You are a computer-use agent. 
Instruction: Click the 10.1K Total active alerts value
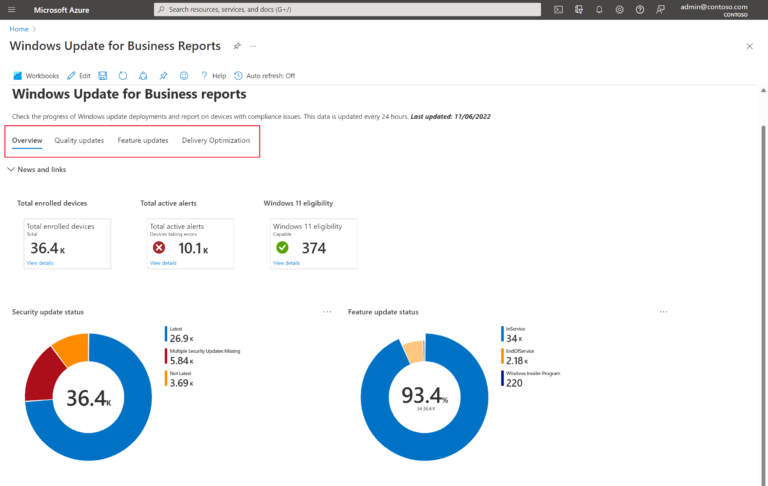[193, 248]
